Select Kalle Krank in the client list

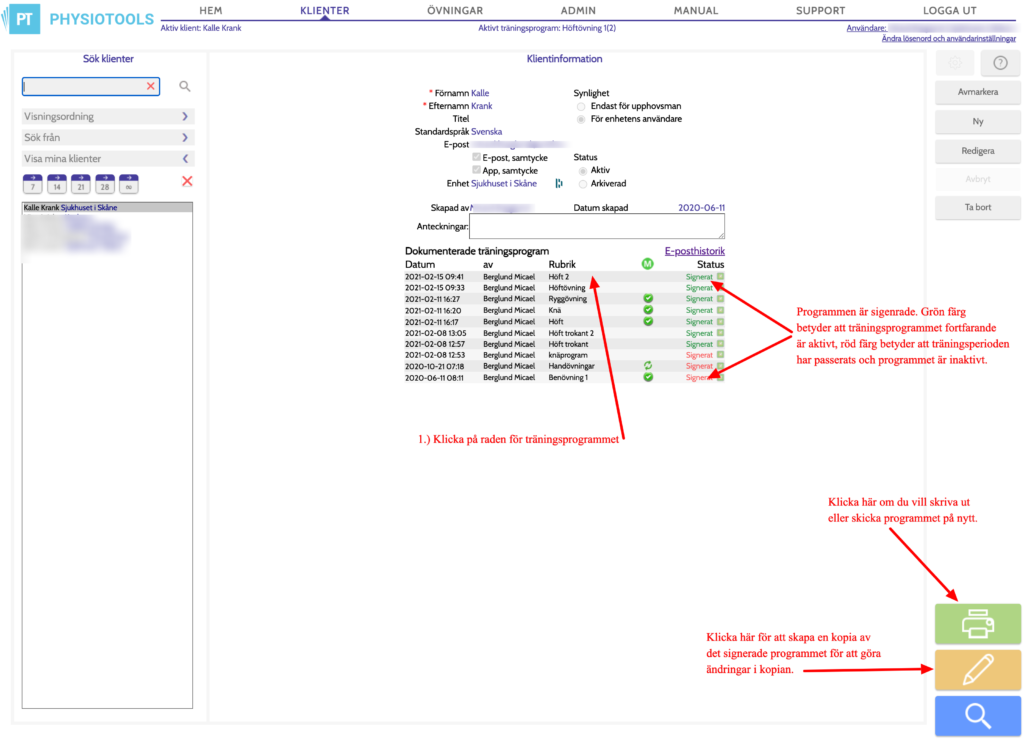click(107, 208)
